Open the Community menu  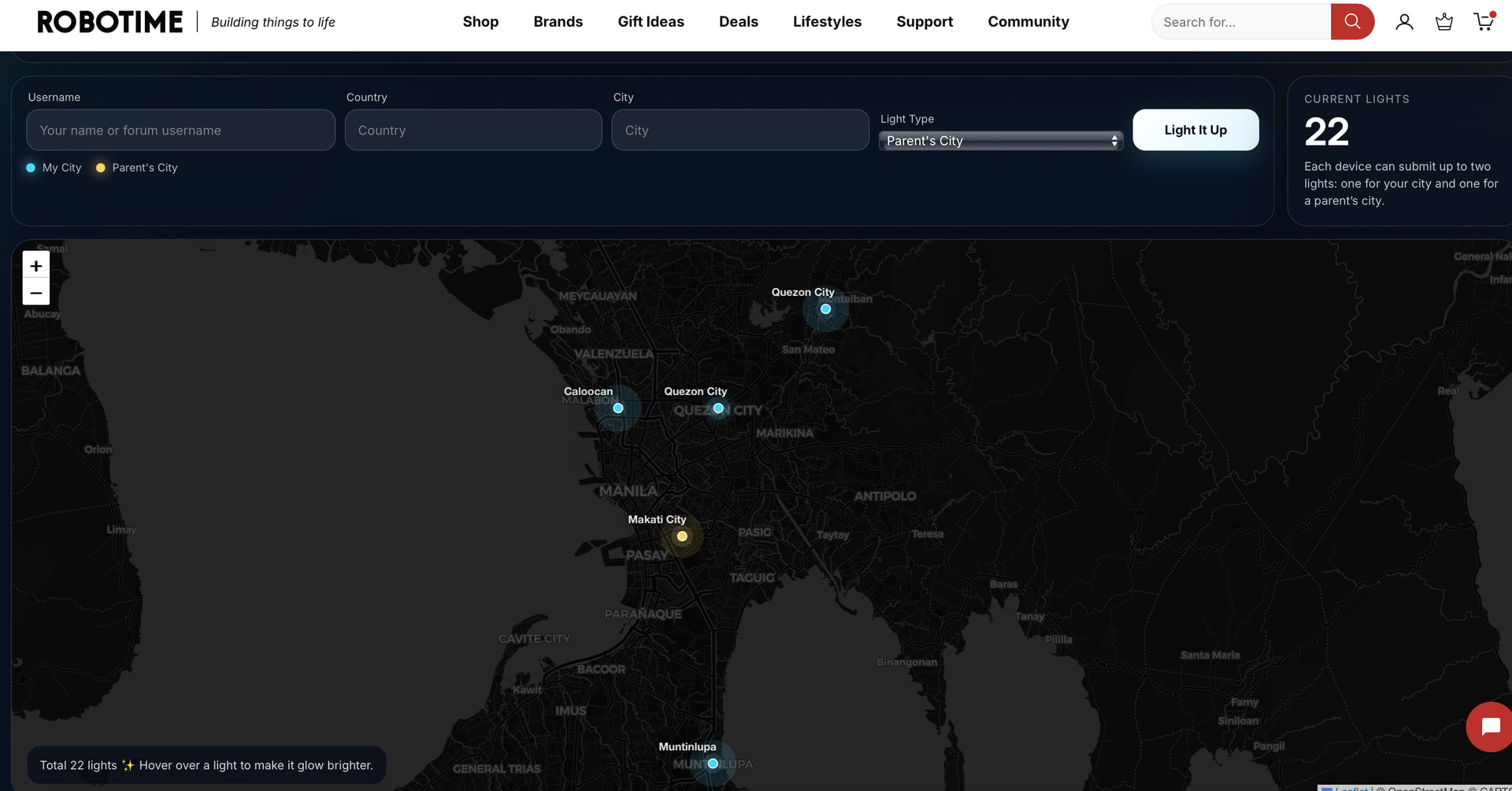click(1028, 22)
